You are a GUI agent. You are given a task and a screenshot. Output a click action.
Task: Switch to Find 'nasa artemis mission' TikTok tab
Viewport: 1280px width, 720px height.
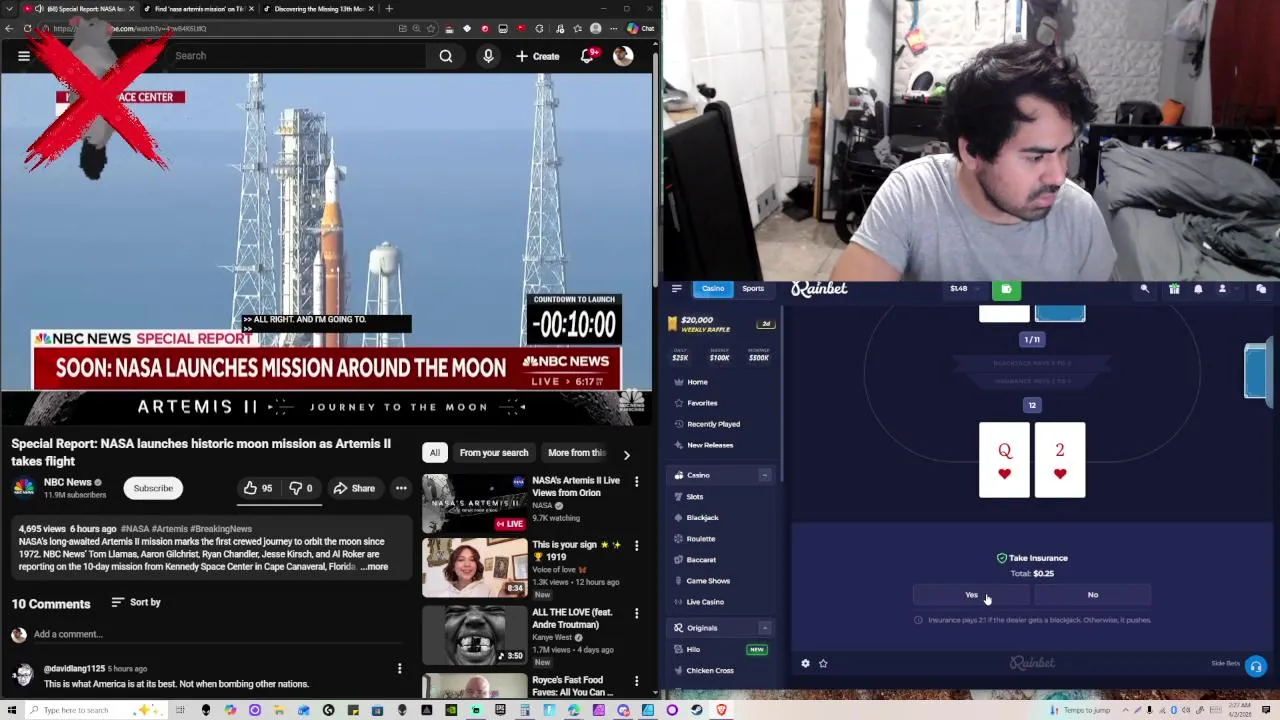click(x=198, y=9)
